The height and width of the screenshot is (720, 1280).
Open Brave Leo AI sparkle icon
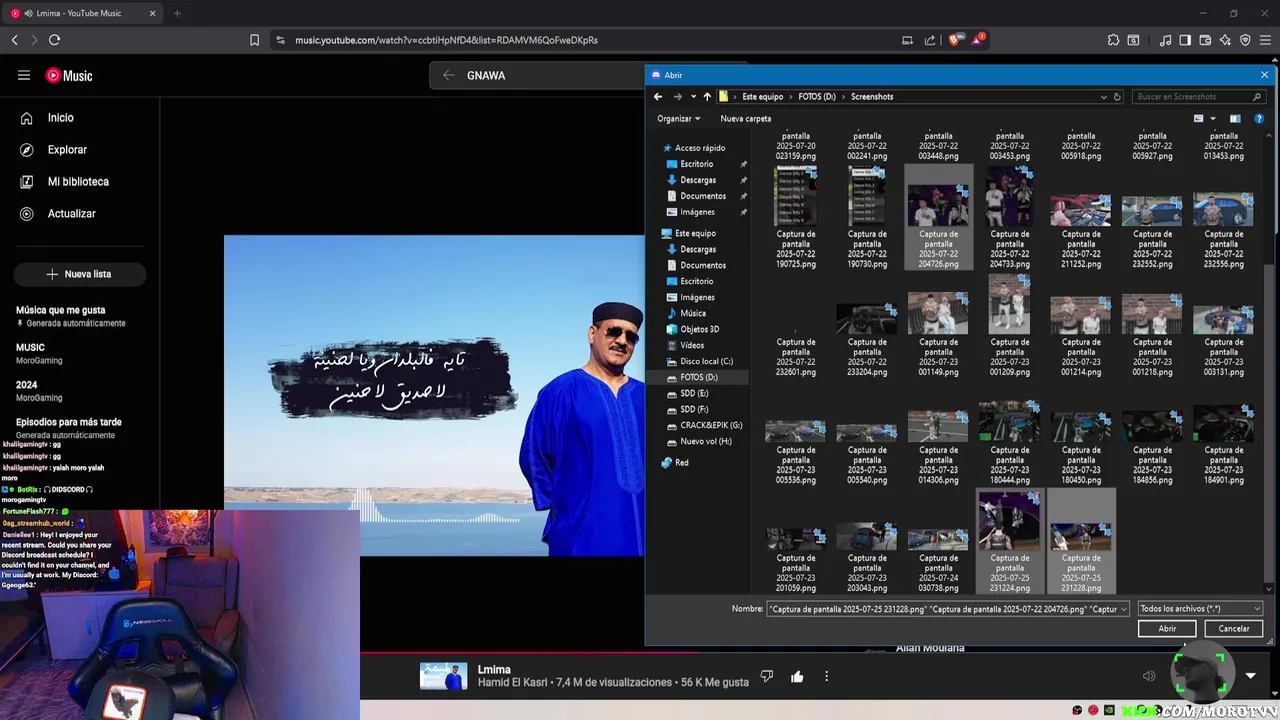1225,40
